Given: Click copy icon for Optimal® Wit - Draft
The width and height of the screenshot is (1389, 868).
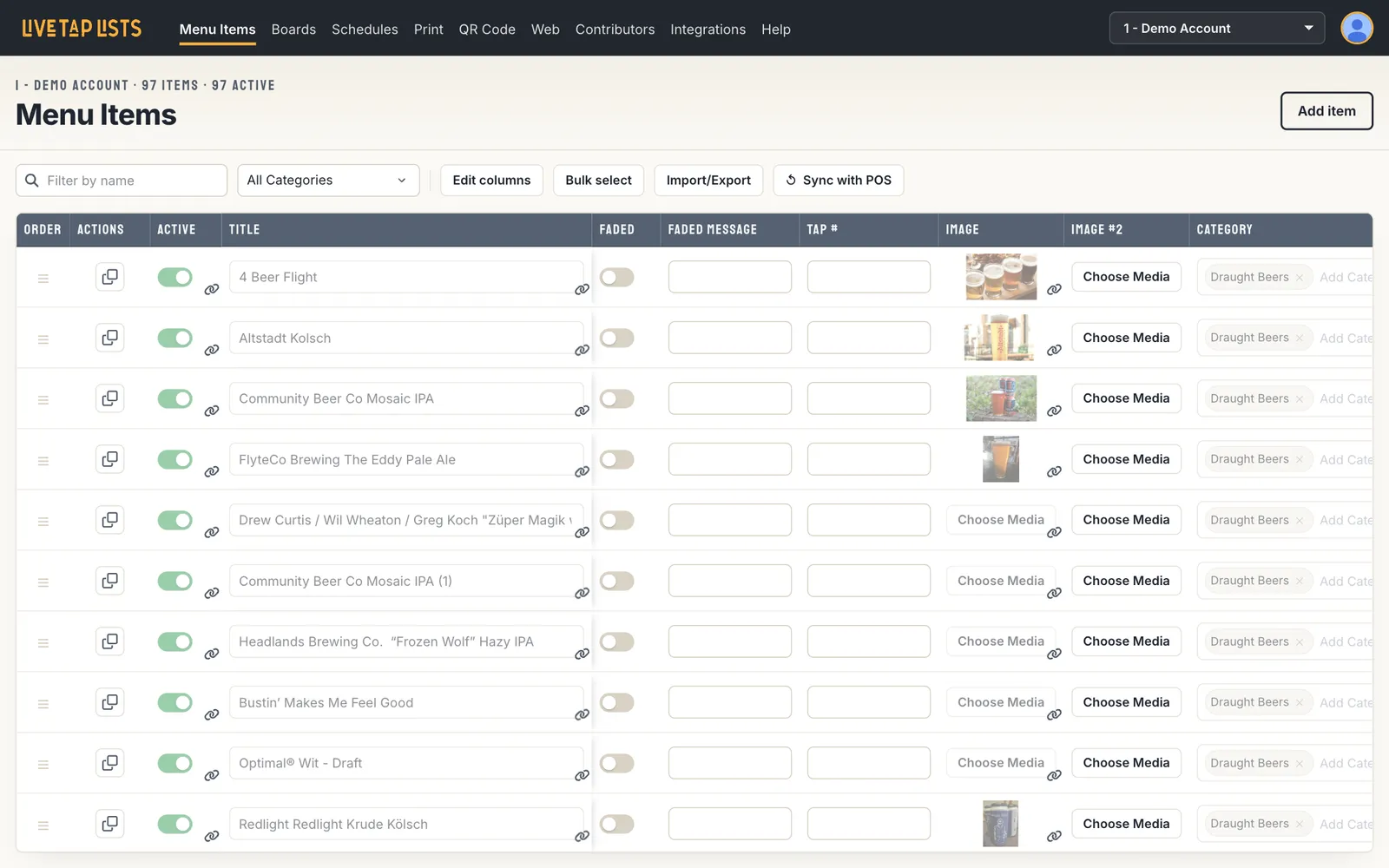Looking at the screenshot, I should (x=109, y=763).
